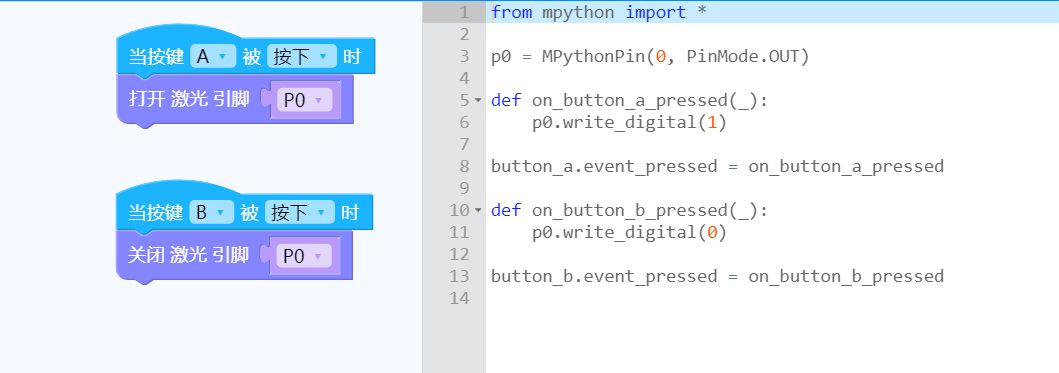Click 'p0.write_digital(1)' code line
The height and width of the screenshot is (373, 1059).
(629, 122)
